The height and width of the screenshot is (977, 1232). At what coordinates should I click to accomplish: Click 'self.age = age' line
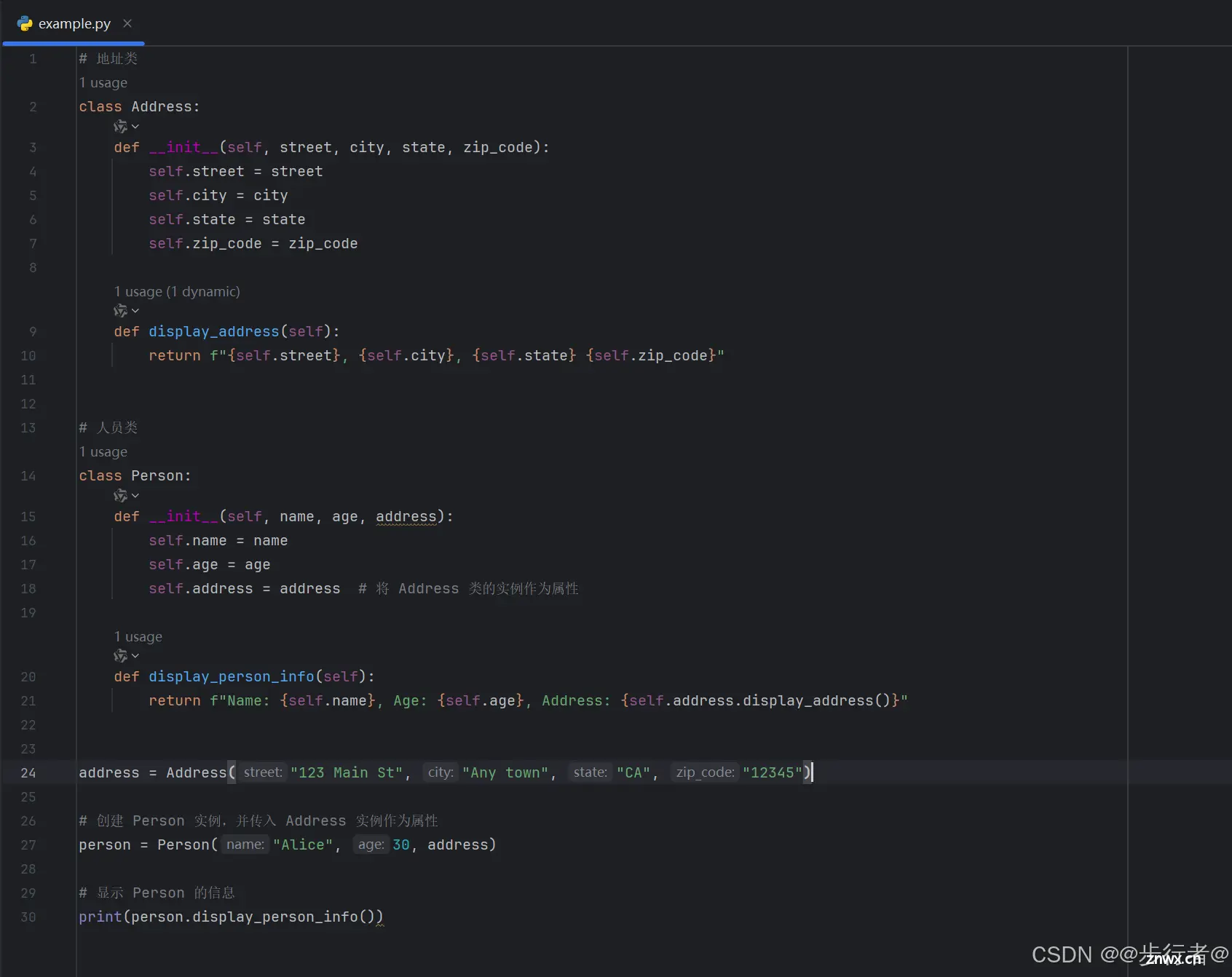(210, 565)
